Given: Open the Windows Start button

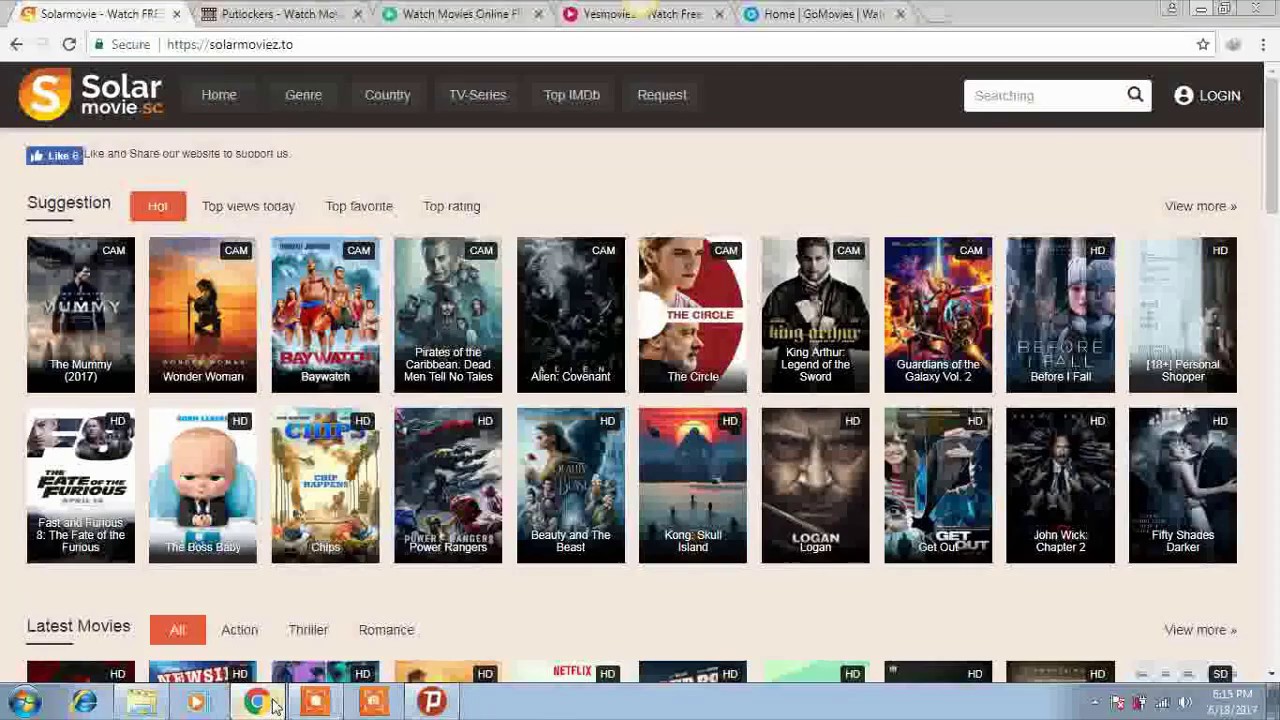Looking at the screenshot, I should [24, 702].
